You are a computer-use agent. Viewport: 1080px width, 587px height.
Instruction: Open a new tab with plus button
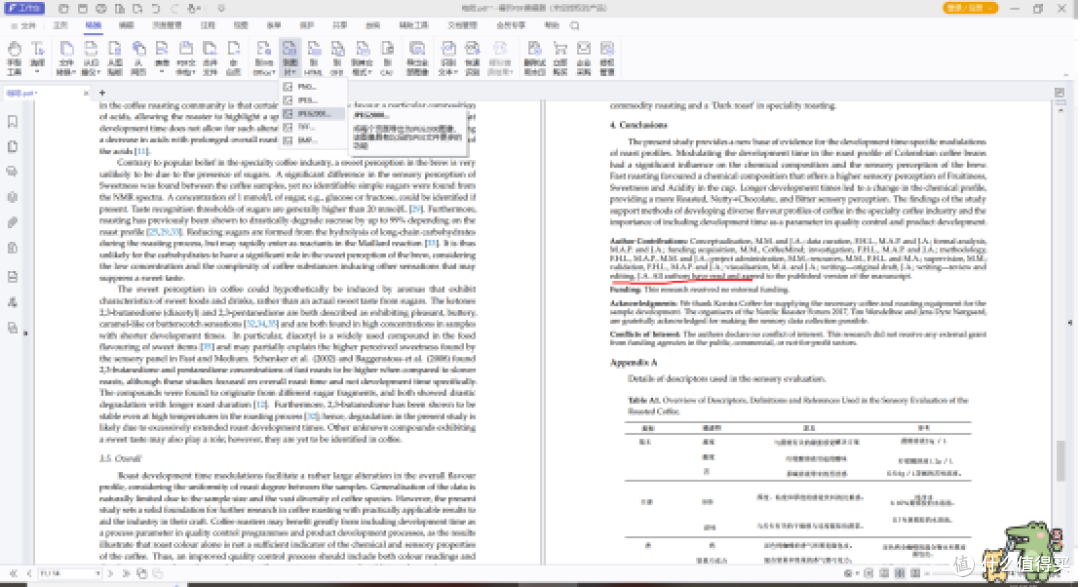103,92
